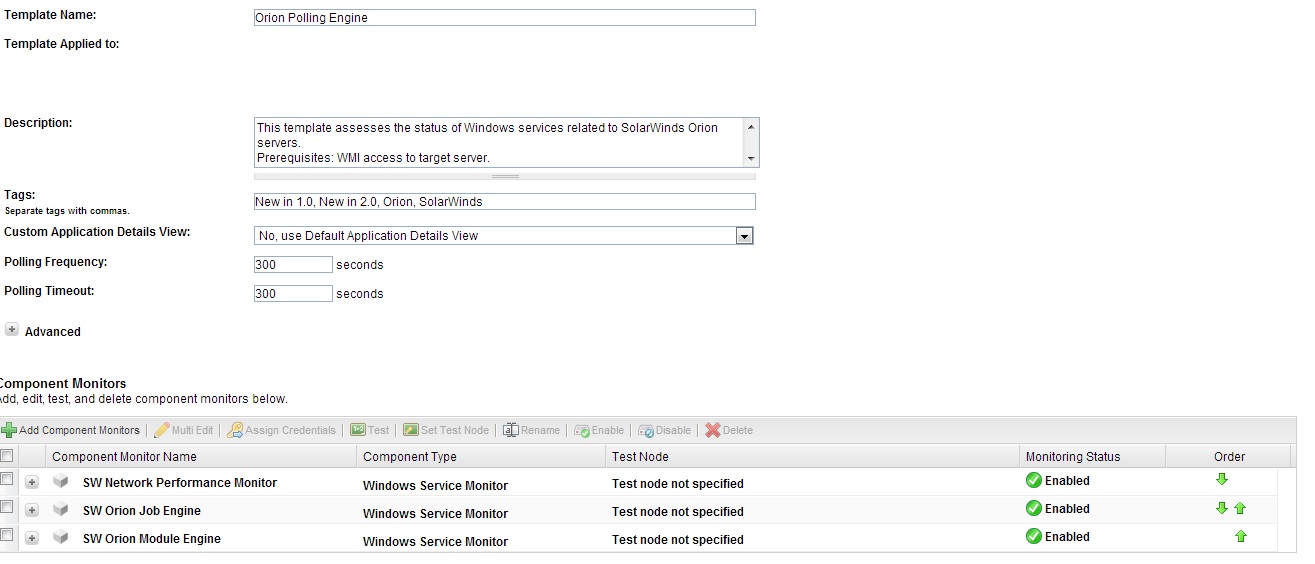This screenshot has width=1315, height=564.
Task: Click the Multi Edit button label
Action: (193, 431)
